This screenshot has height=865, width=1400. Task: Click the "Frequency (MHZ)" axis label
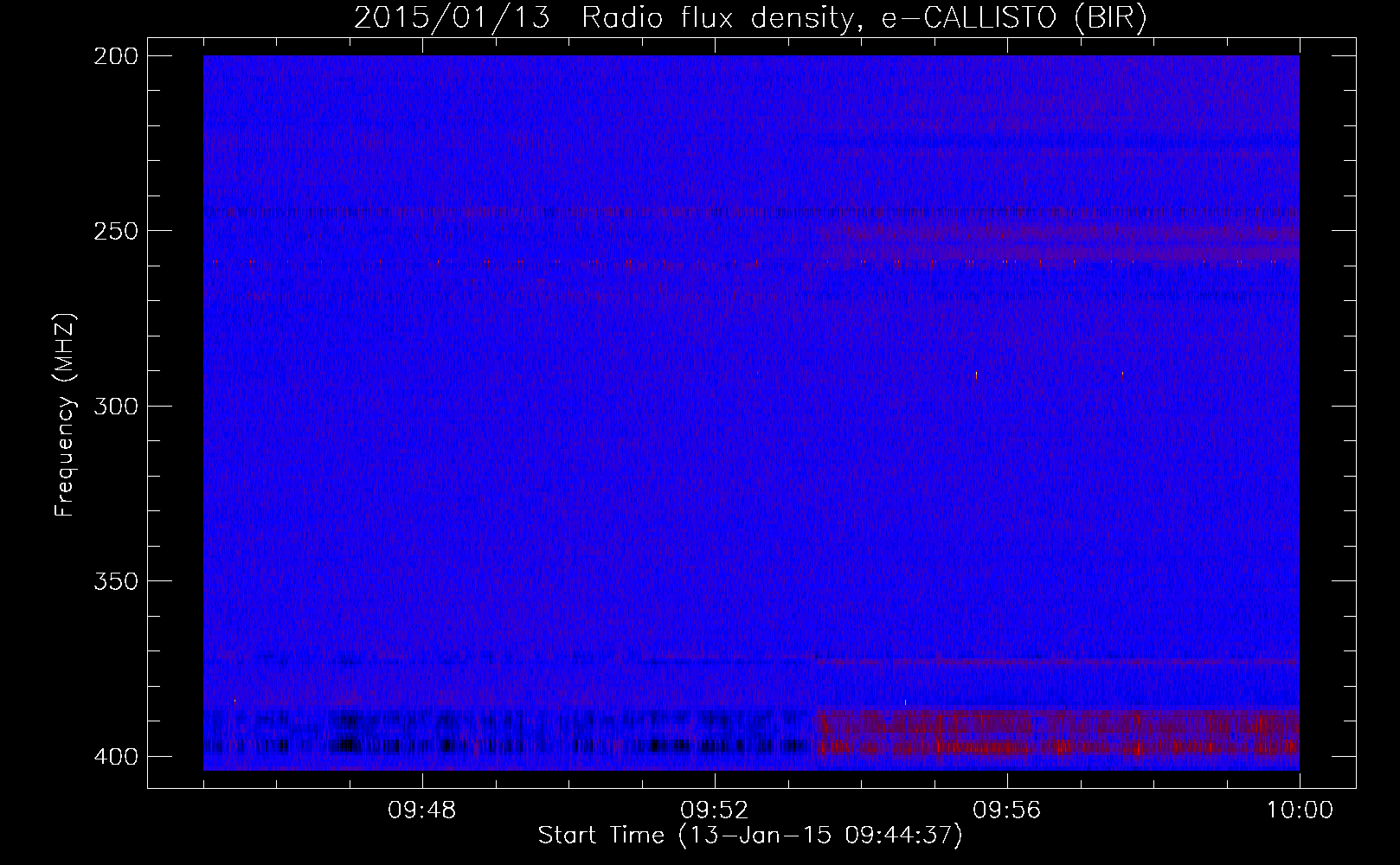point(66,414)
